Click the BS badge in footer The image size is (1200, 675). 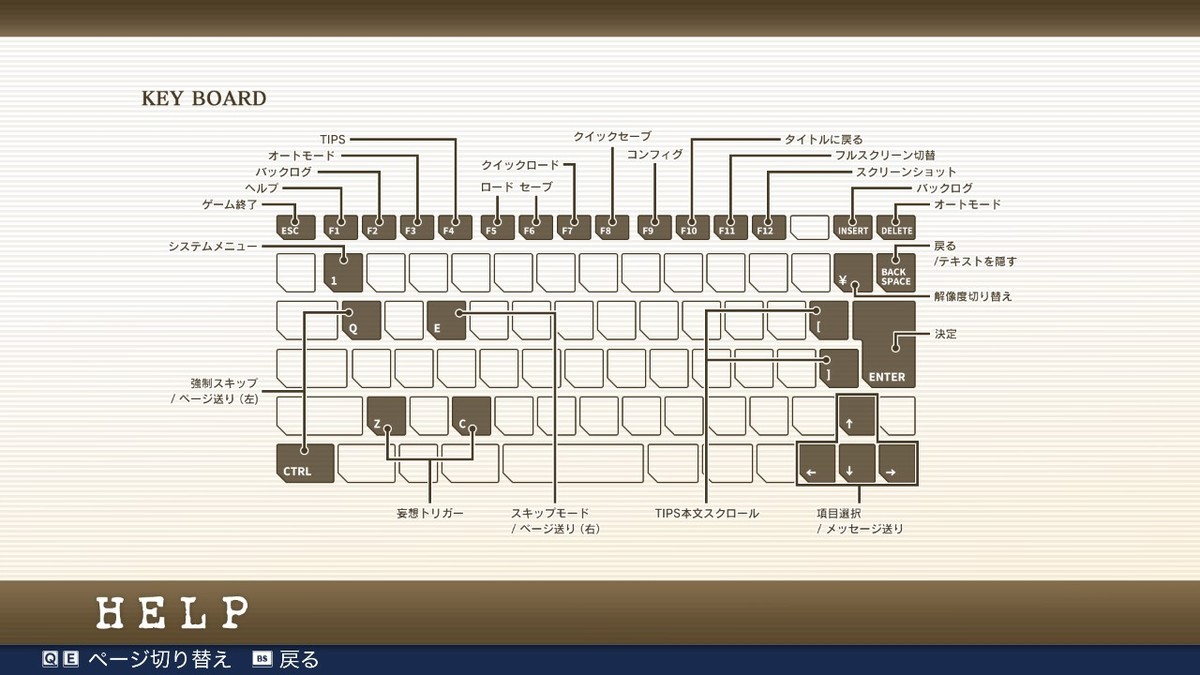pos(262,659)
